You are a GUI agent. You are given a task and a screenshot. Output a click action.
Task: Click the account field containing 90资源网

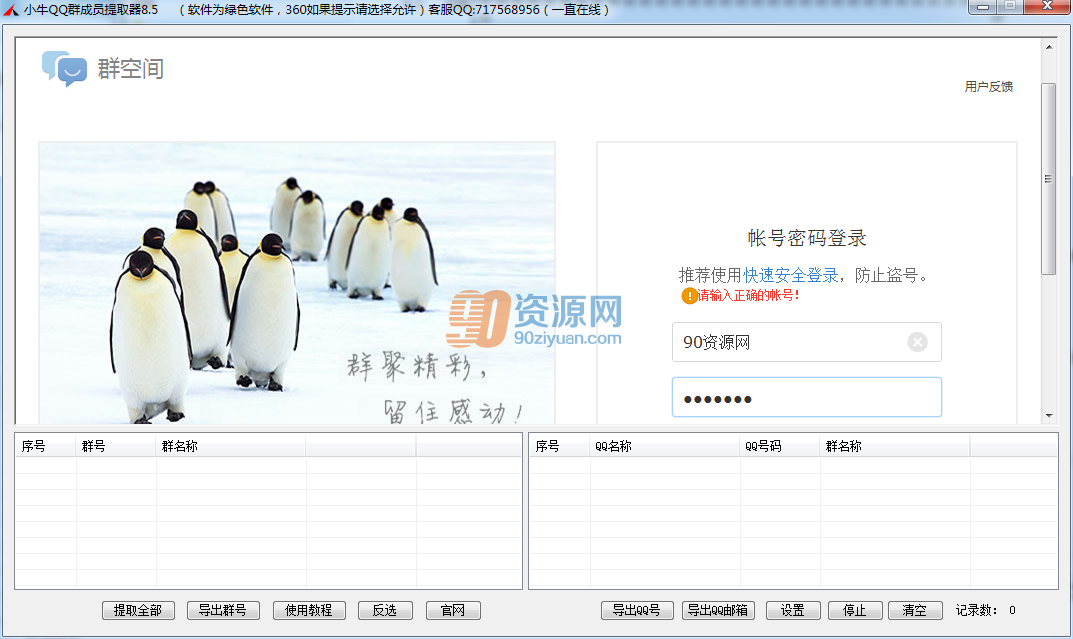coord(807,342)
